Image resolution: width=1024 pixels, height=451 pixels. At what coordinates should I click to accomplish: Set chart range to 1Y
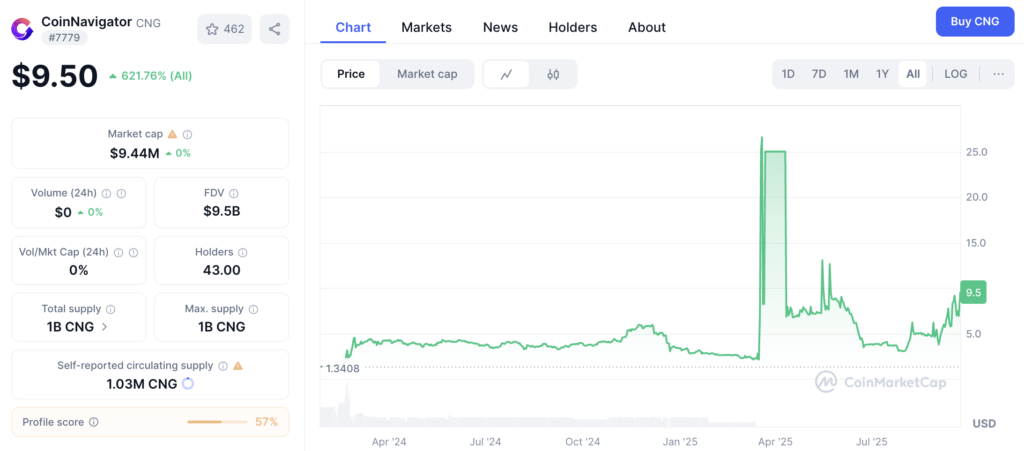[882, 74]
